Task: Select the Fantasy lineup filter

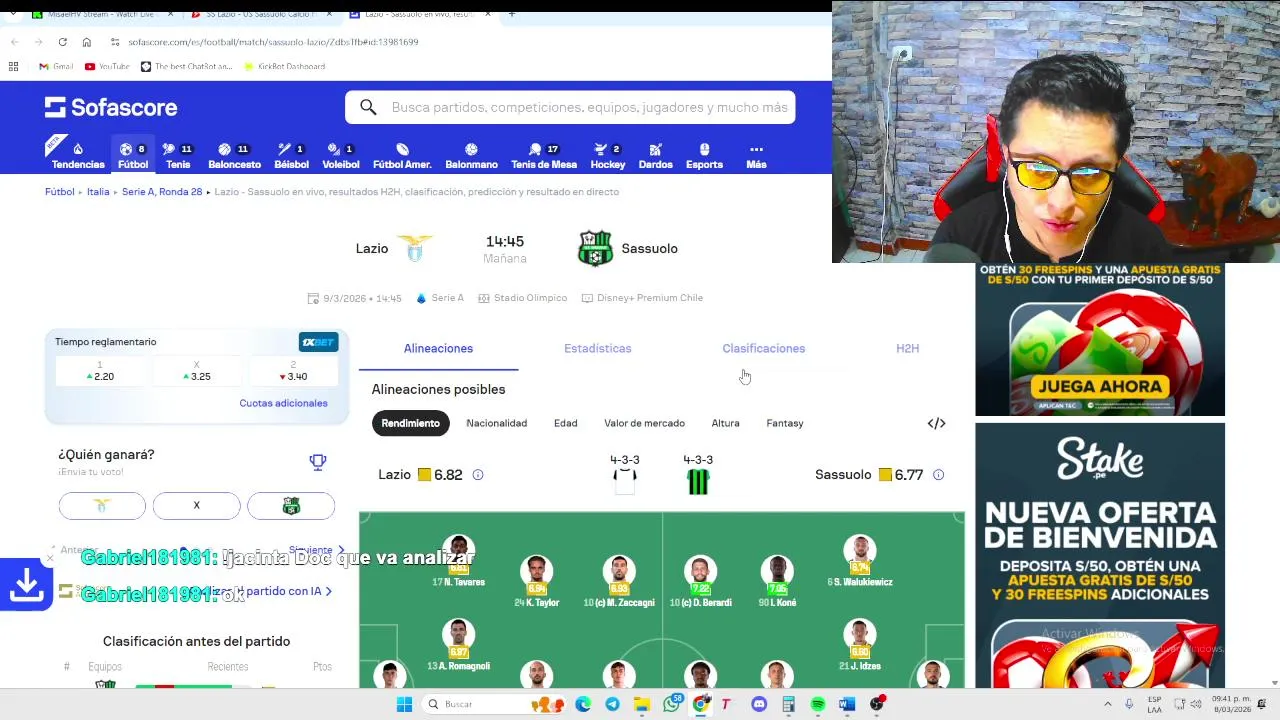Action: point(785,423)
